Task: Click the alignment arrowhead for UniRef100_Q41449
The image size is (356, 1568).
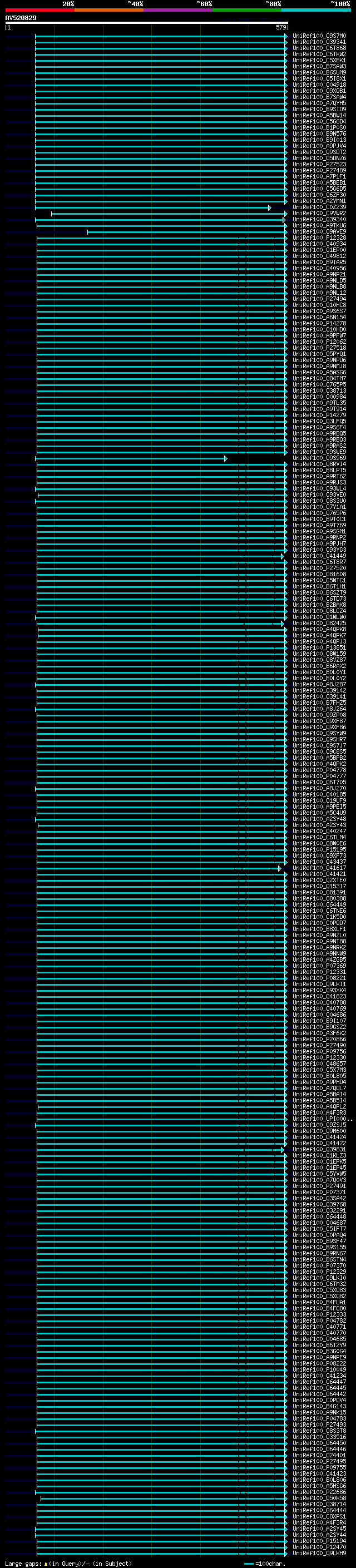Action: pyautogui.click(x=283, y=556)
